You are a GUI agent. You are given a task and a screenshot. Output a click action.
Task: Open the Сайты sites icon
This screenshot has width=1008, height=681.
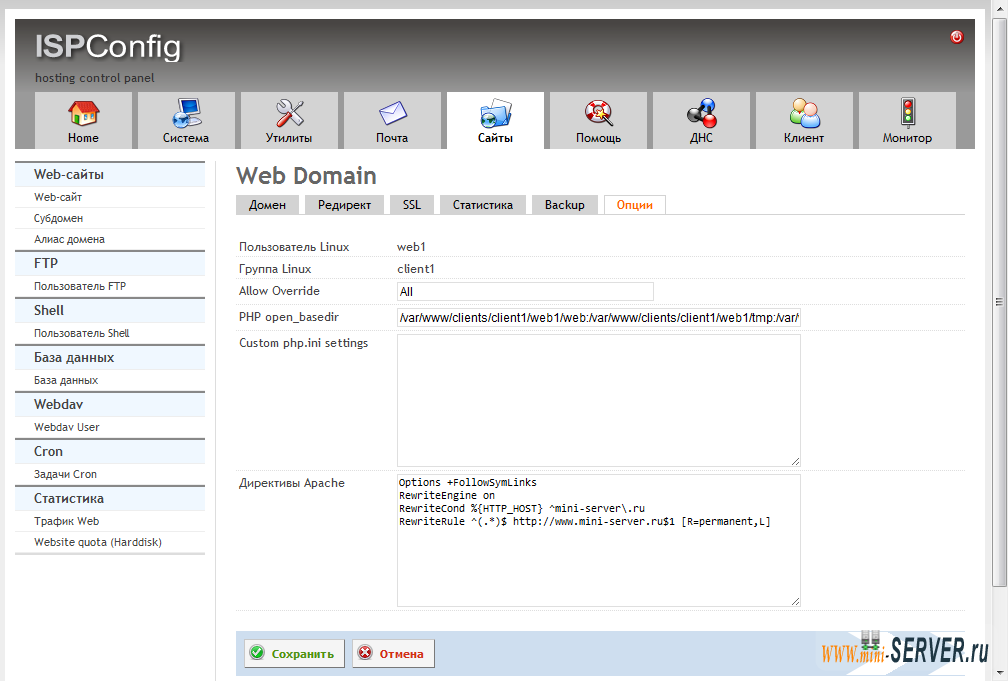[496, 113]
